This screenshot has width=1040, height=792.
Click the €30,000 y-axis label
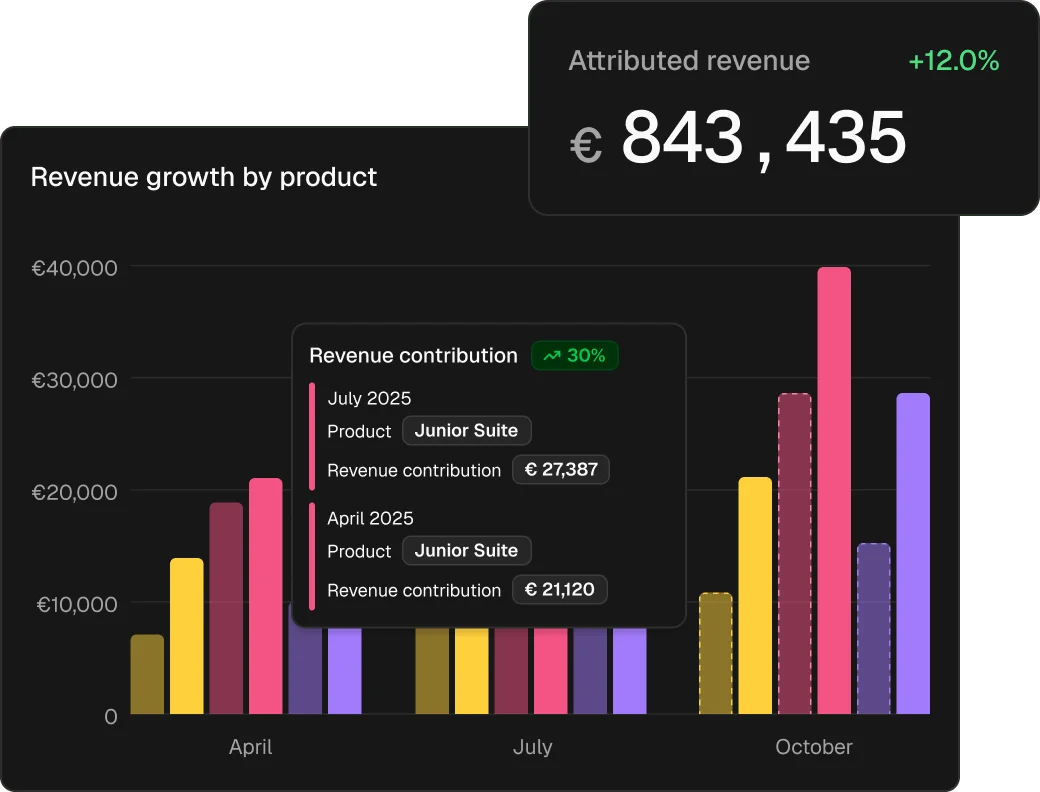(x=74, y=380)
